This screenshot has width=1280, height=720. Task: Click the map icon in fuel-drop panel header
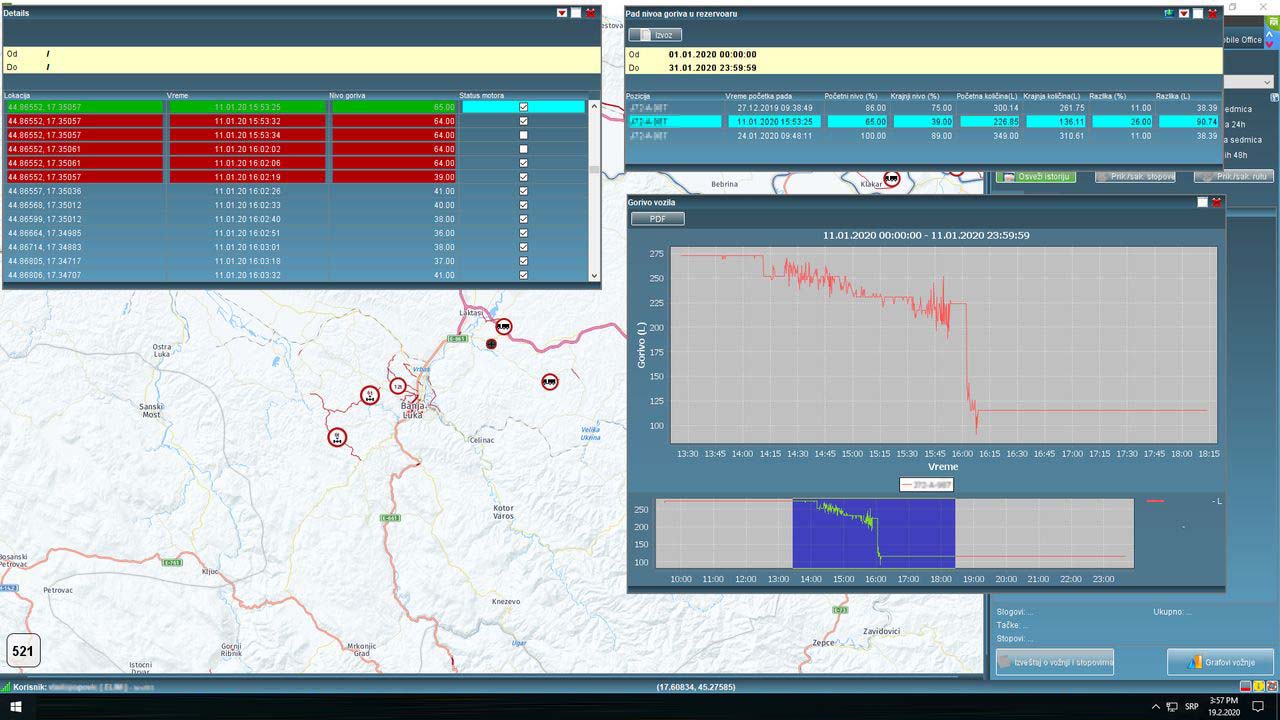[1168, 13]
